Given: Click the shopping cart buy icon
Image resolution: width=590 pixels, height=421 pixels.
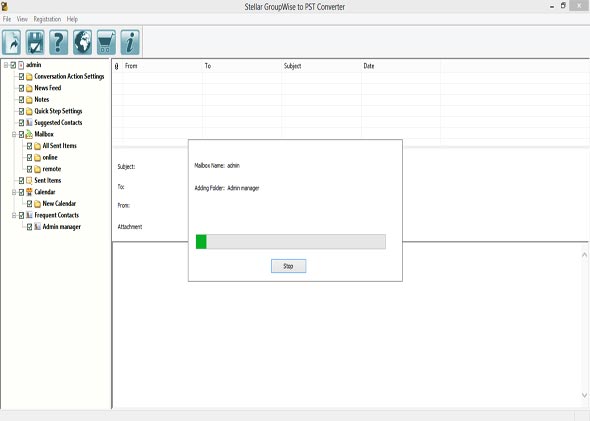Looking at the screenshot, I should (106, 42).
